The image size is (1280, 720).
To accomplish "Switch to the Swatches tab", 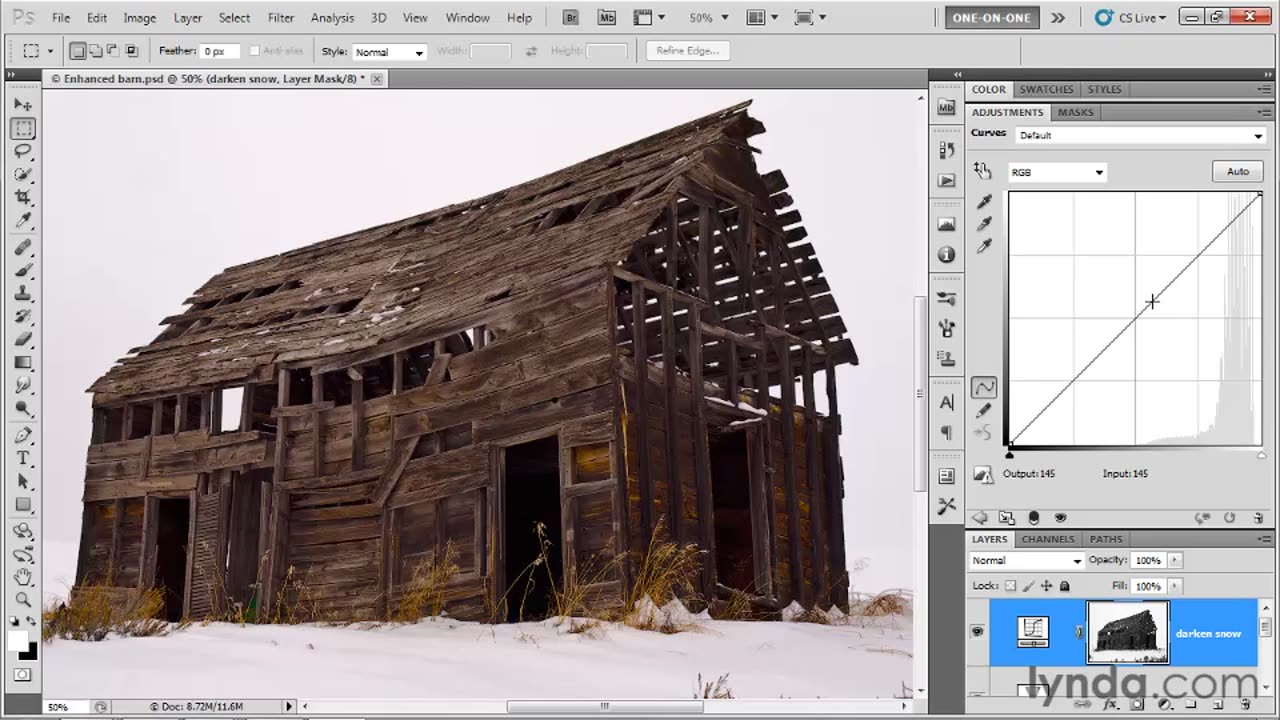I will tap(1046, 89).
